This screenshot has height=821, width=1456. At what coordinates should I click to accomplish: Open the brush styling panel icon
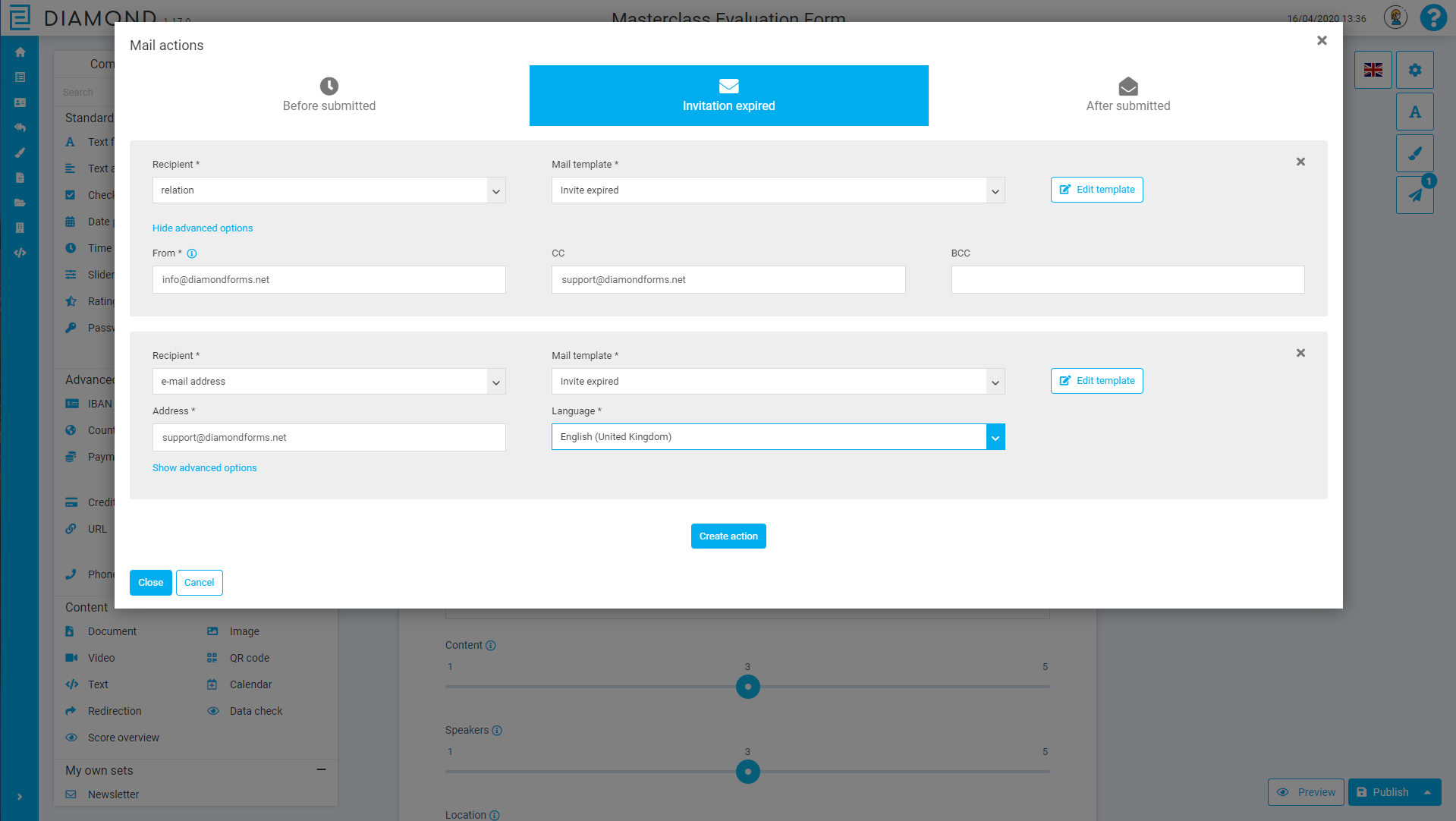[1414, 153]
